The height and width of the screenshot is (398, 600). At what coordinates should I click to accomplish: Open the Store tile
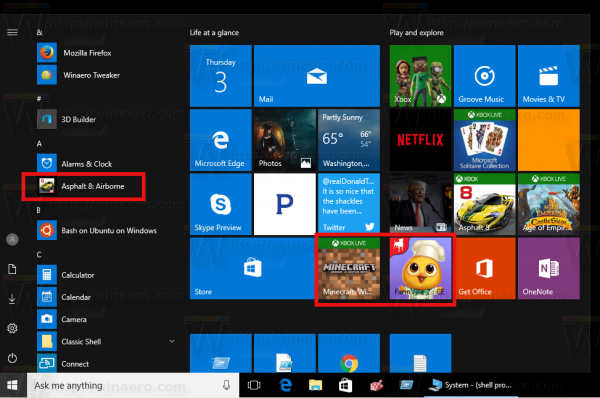coord(253,268)
